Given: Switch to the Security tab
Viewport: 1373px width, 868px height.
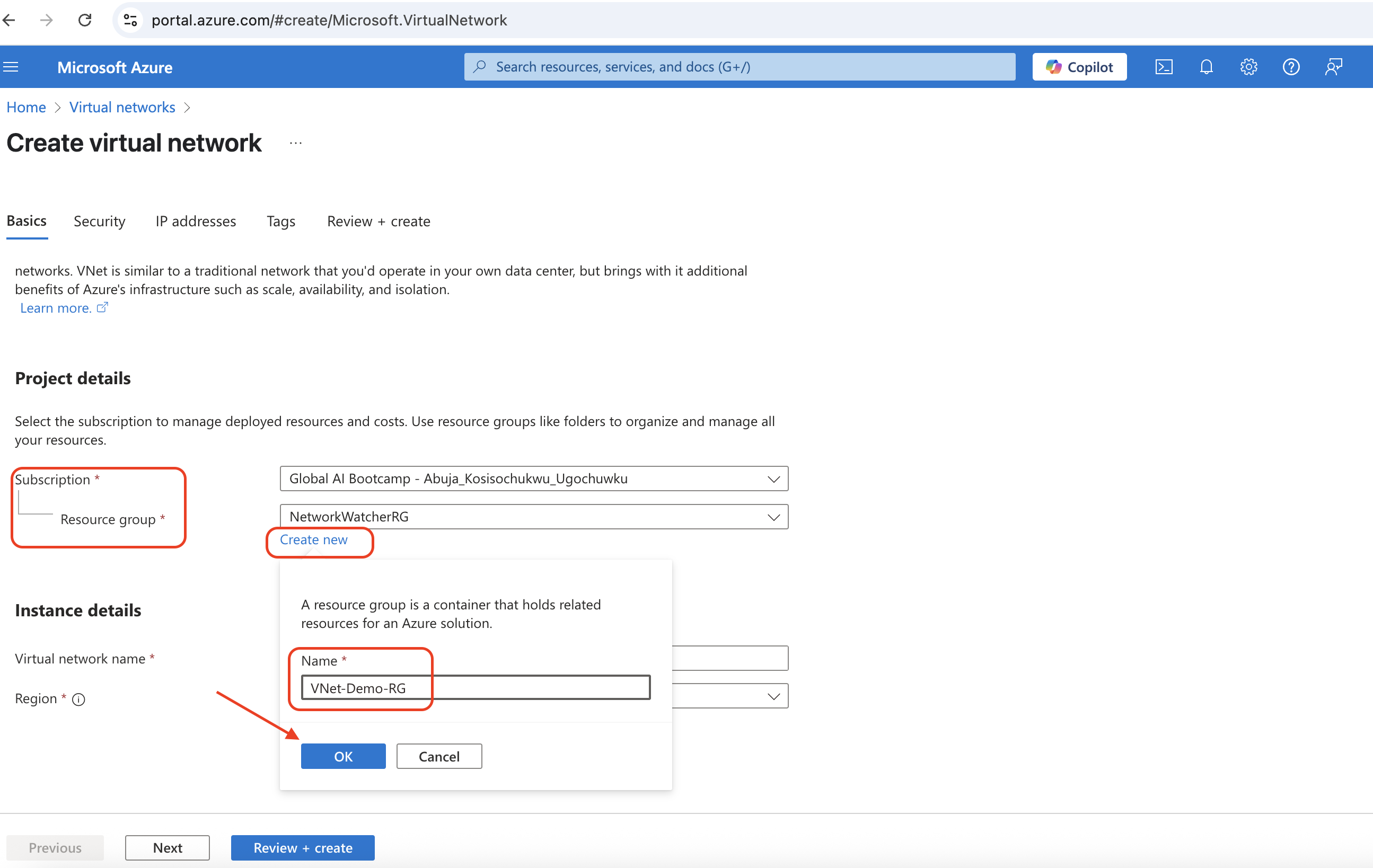Looking at the screenshot, I should tap(99, 221).
